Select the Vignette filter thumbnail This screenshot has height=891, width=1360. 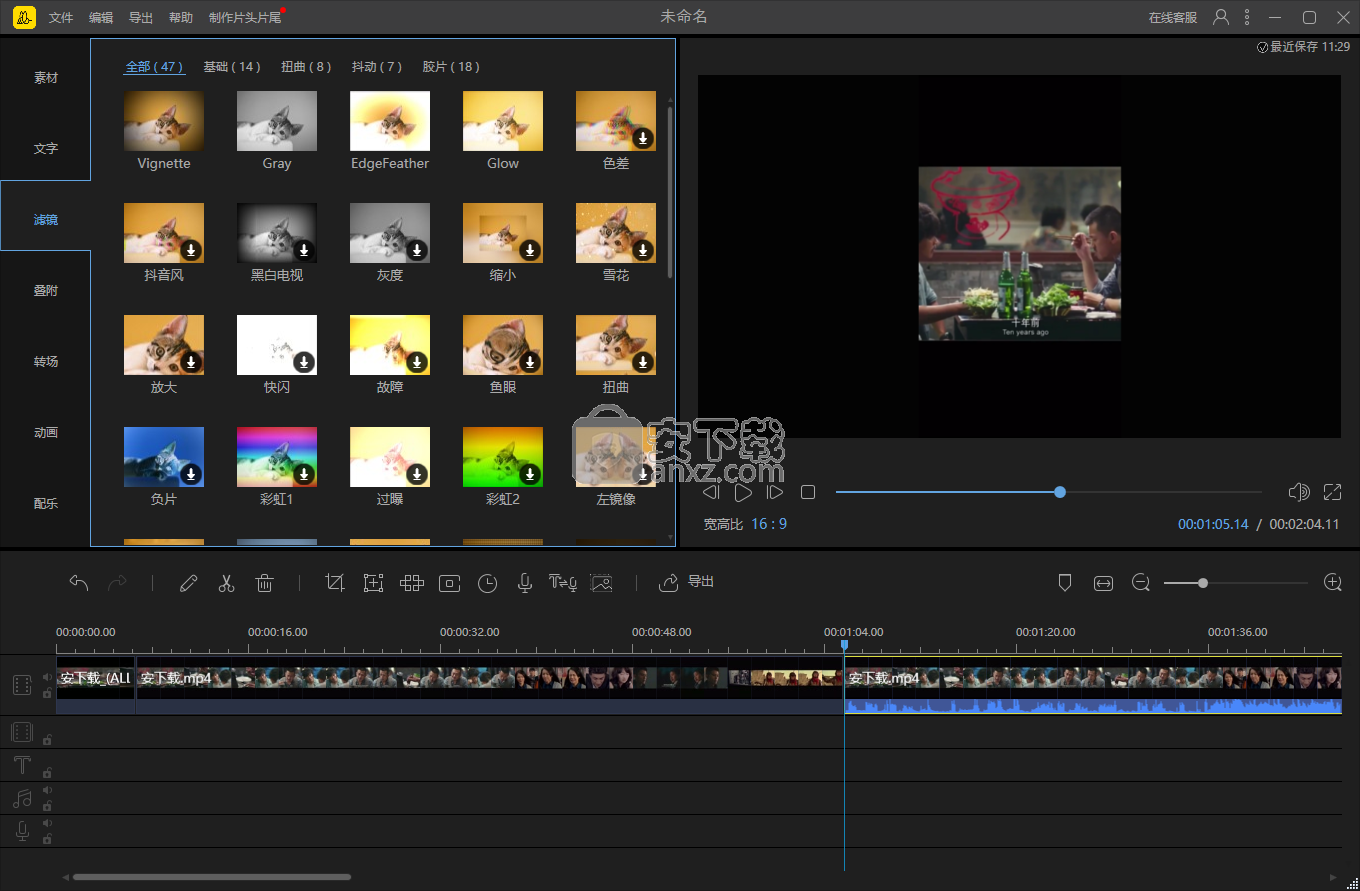(x=164, y=121)
